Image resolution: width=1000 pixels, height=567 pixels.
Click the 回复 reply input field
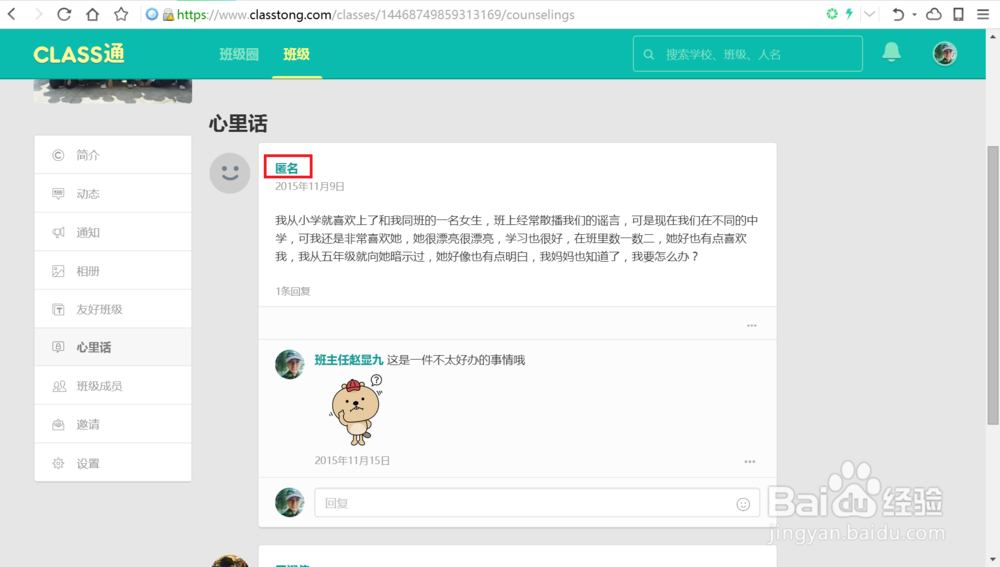coord(537,503)
